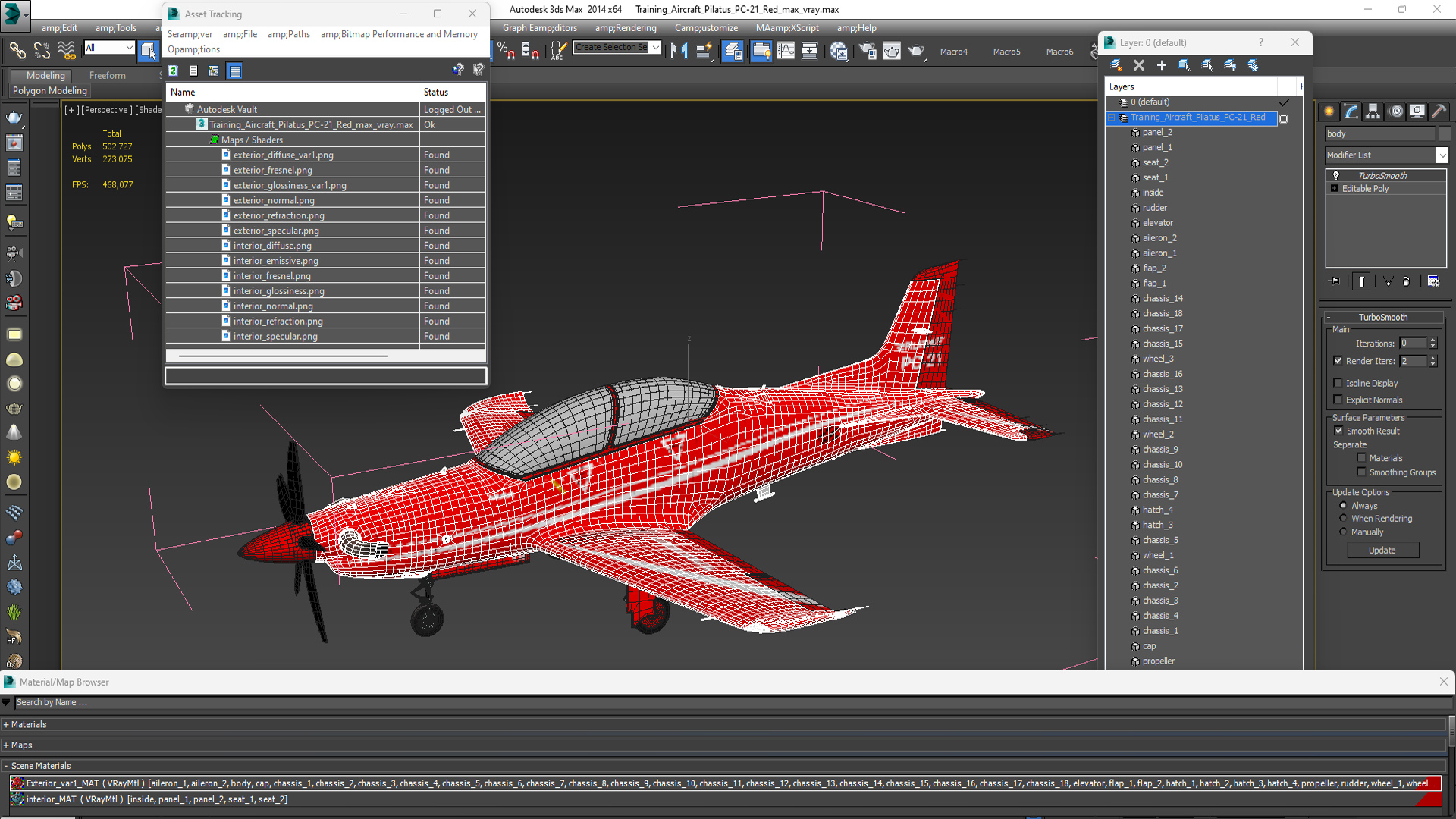Open the Create command panel tab
Screen dimensions: 1456x819
(1329, 111)
